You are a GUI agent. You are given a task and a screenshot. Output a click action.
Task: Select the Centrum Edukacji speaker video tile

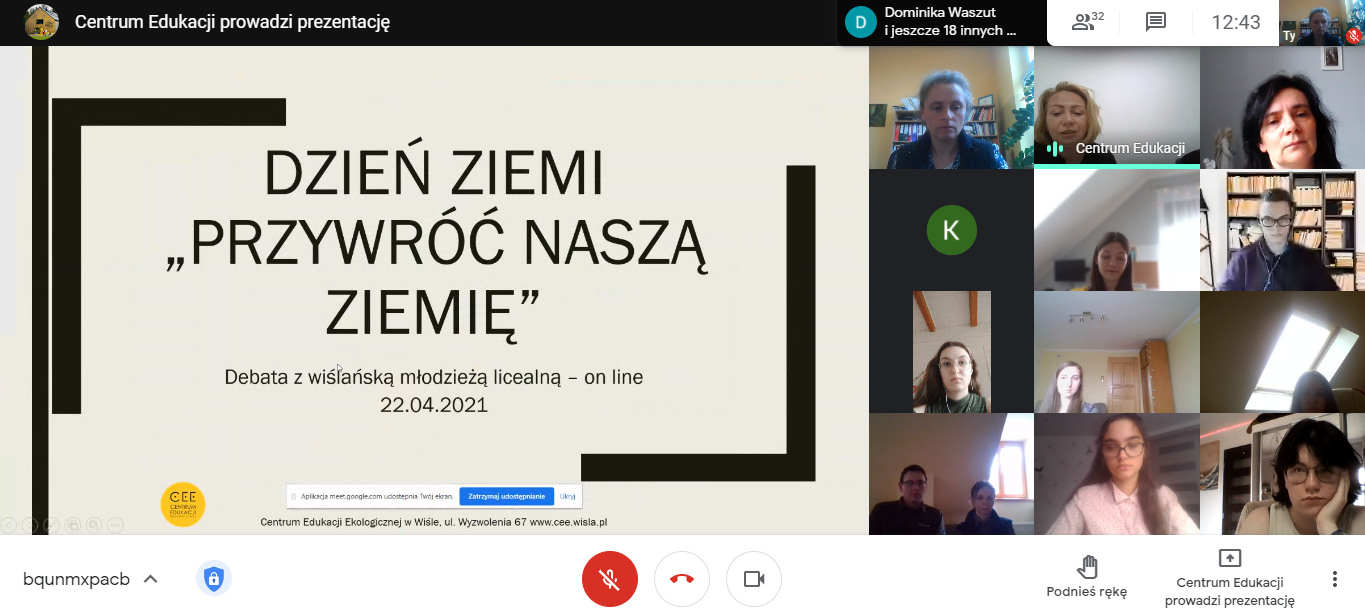(1116, 106)
